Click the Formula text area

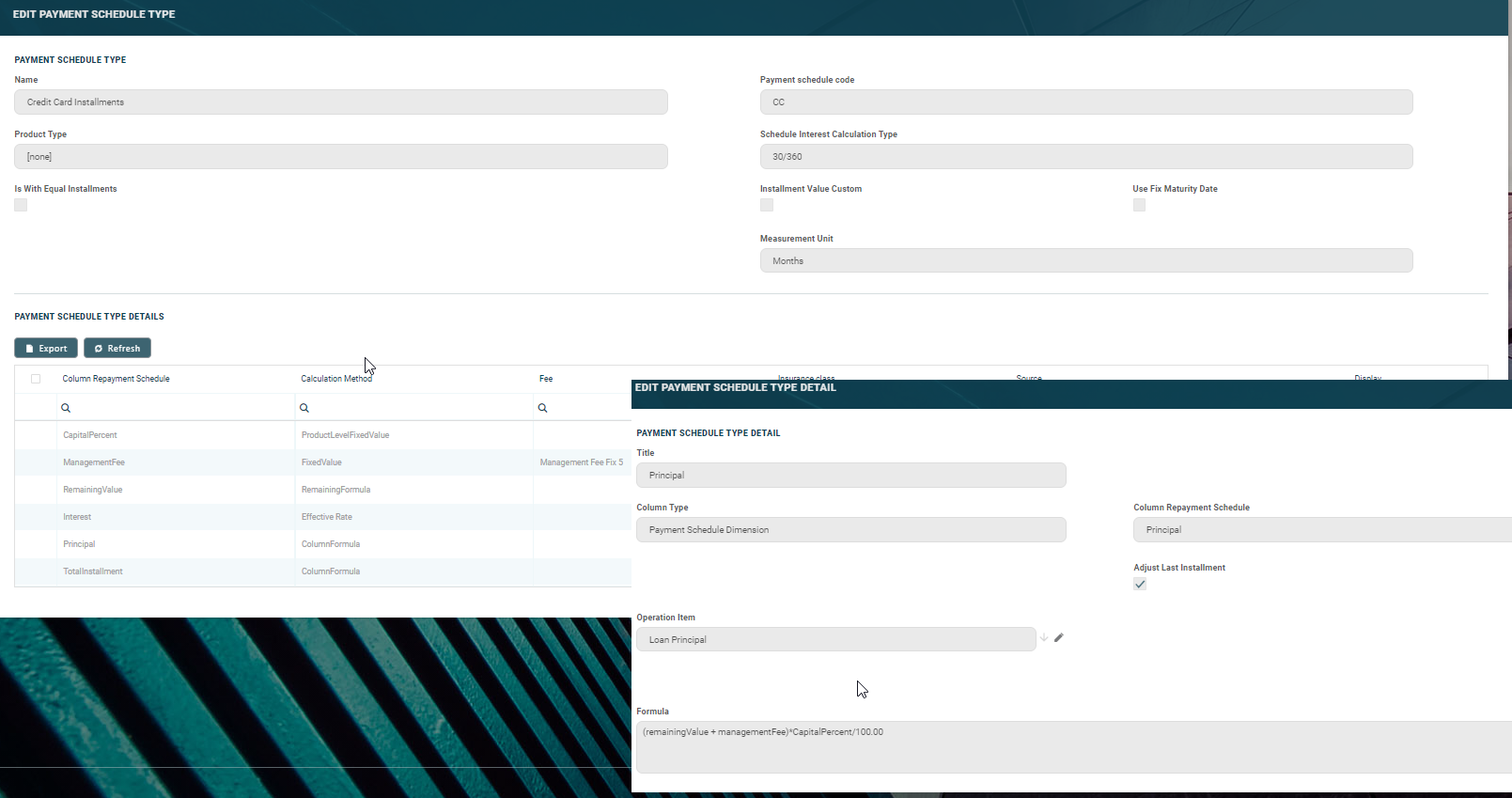point(1071,746)
